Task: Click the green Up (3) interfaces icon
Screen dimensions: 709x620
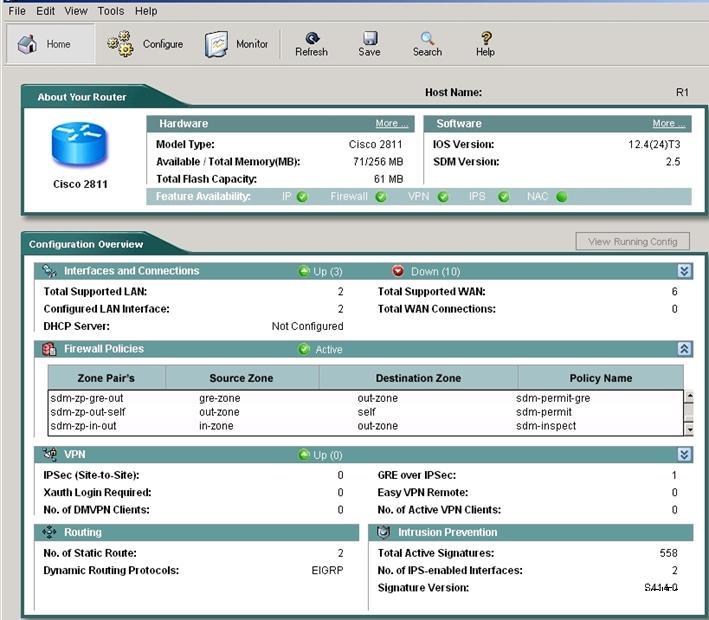Action: [304, 271]
